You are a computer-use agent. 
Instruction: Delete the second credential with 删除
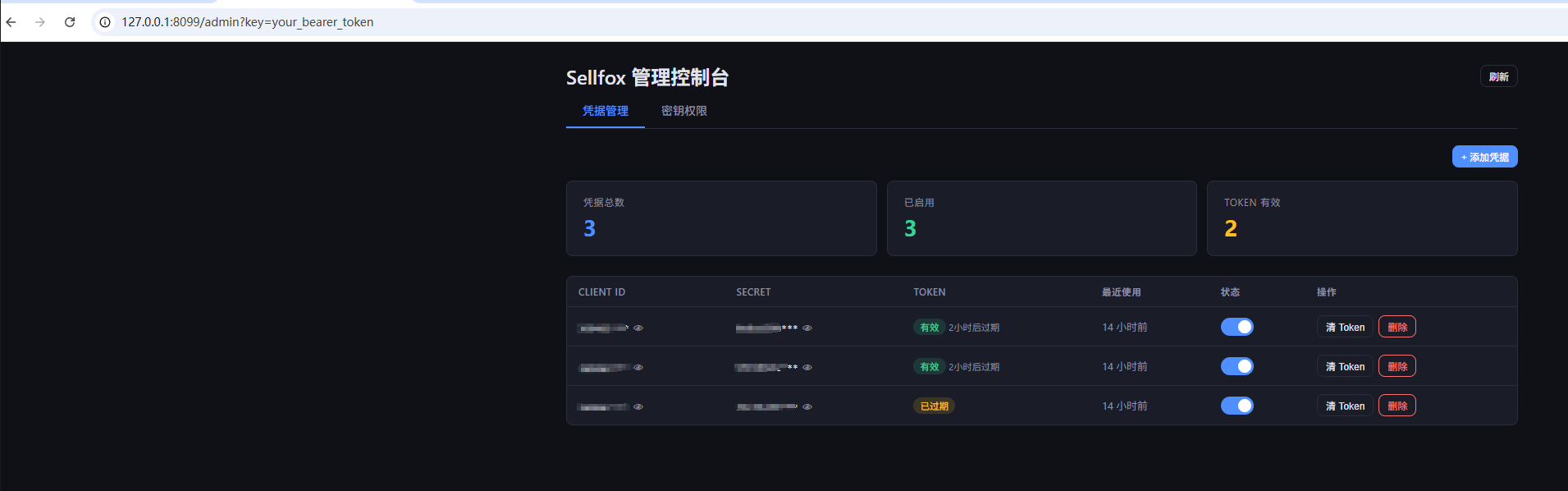pos(1397,366)
